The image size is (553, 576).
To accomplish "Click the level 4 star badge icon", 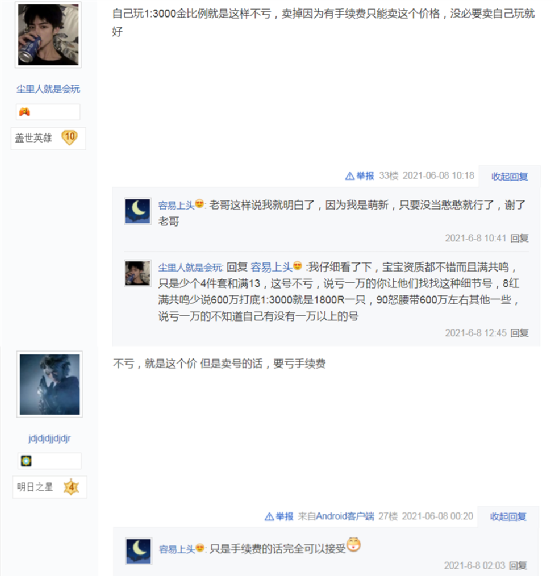I will click(x=71, y=487).
